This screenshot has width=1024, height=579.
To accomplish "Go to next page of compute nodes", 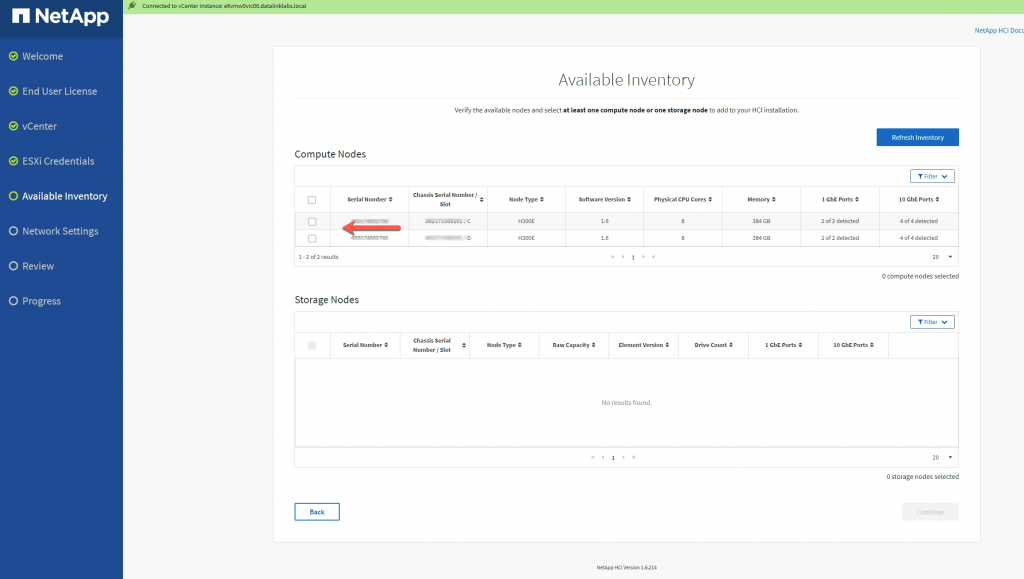I will click(643, 257).
